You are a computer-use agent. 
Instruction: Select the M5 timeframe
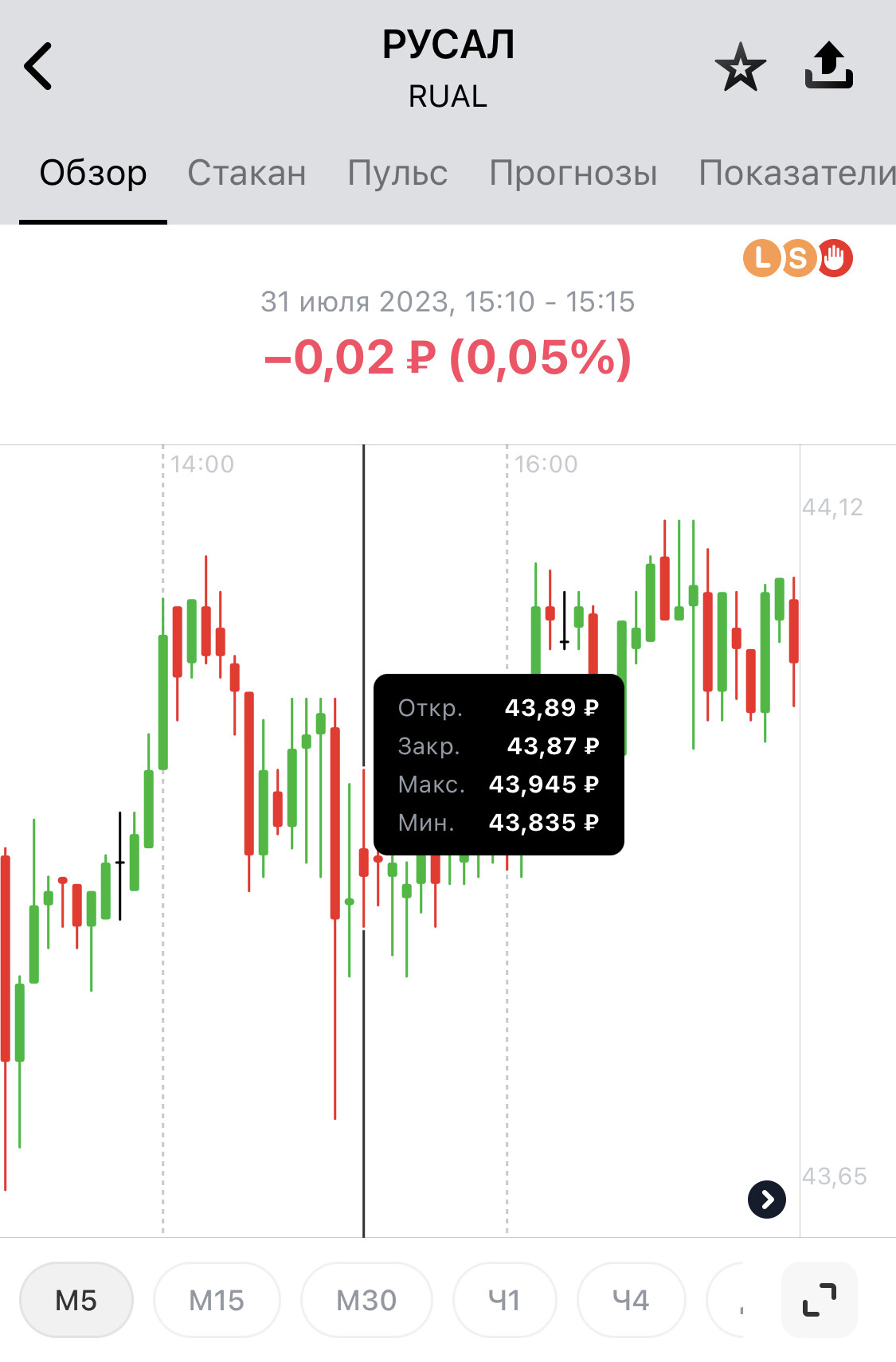[76, 1300]
